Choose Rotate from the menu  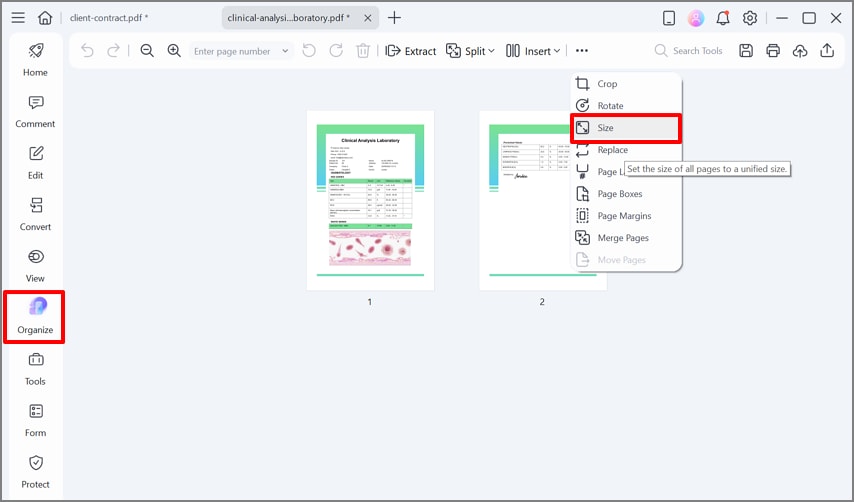tap(626, 106)
